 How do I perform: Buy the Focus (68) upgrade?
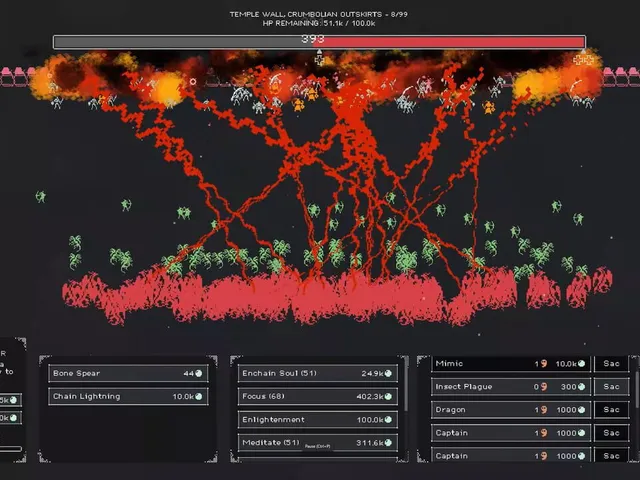tap(318, 396)
